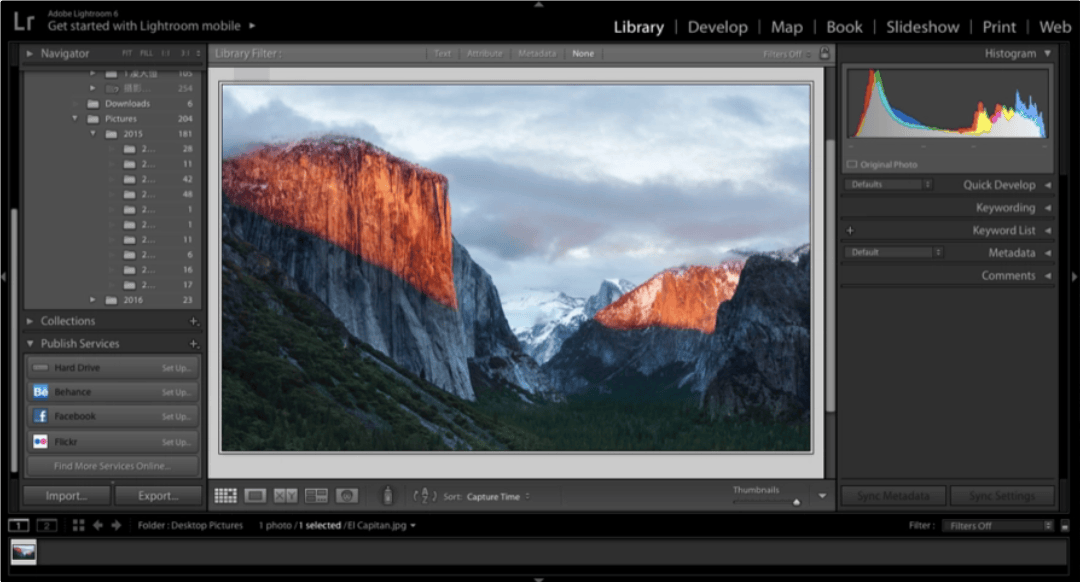
Task: Select the Painter spray can tool
Action: (x=388, y=495)
